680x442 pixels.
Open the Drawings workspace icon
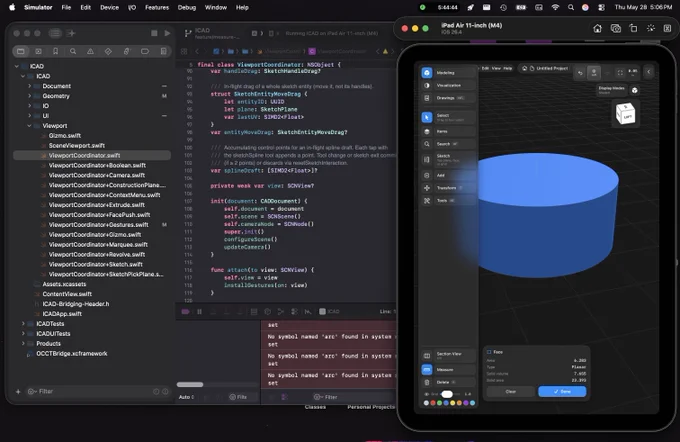(427, 98)
